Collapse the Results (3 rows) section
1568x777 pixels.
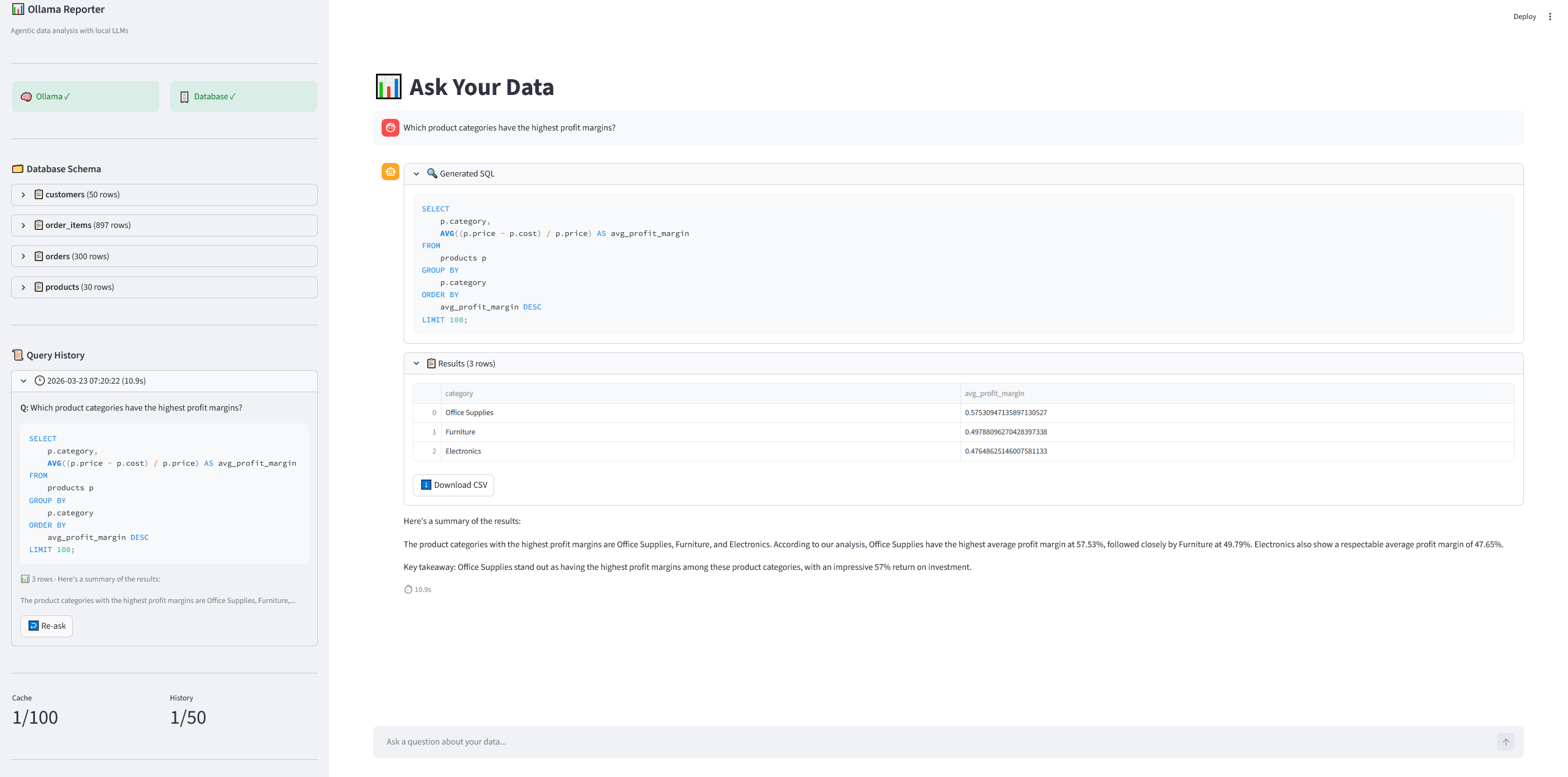coord(417,363)
